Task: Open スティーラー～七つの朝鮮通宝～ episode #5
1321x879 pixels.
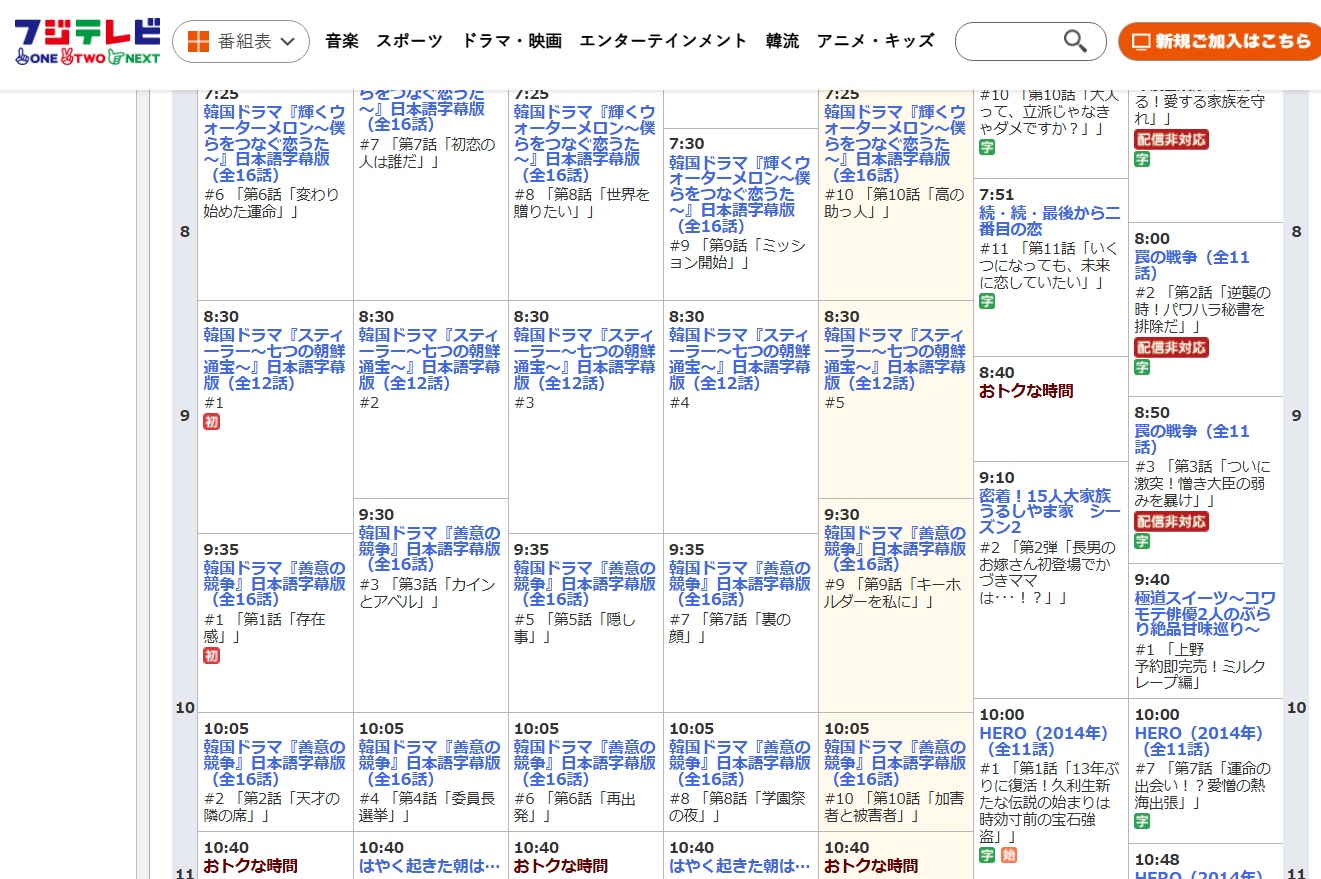Action: (895, 359)
